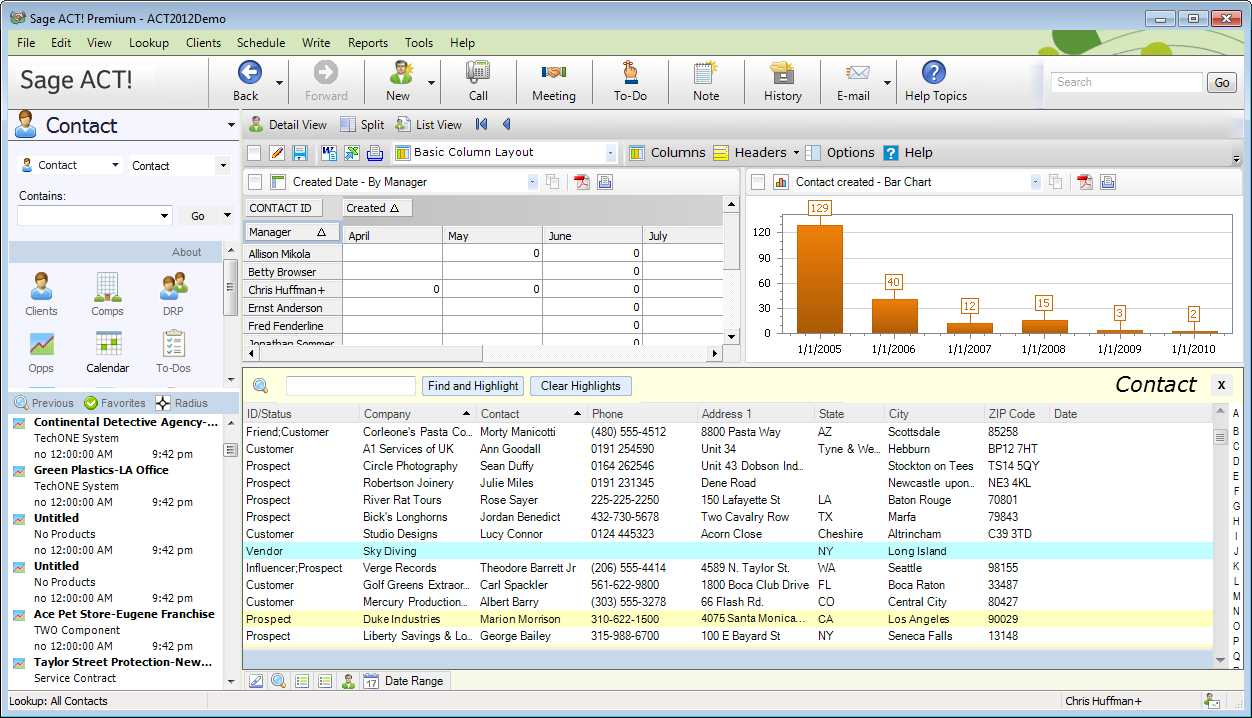Tick the checkbox left of Contact created - Bar Chart

758,182
